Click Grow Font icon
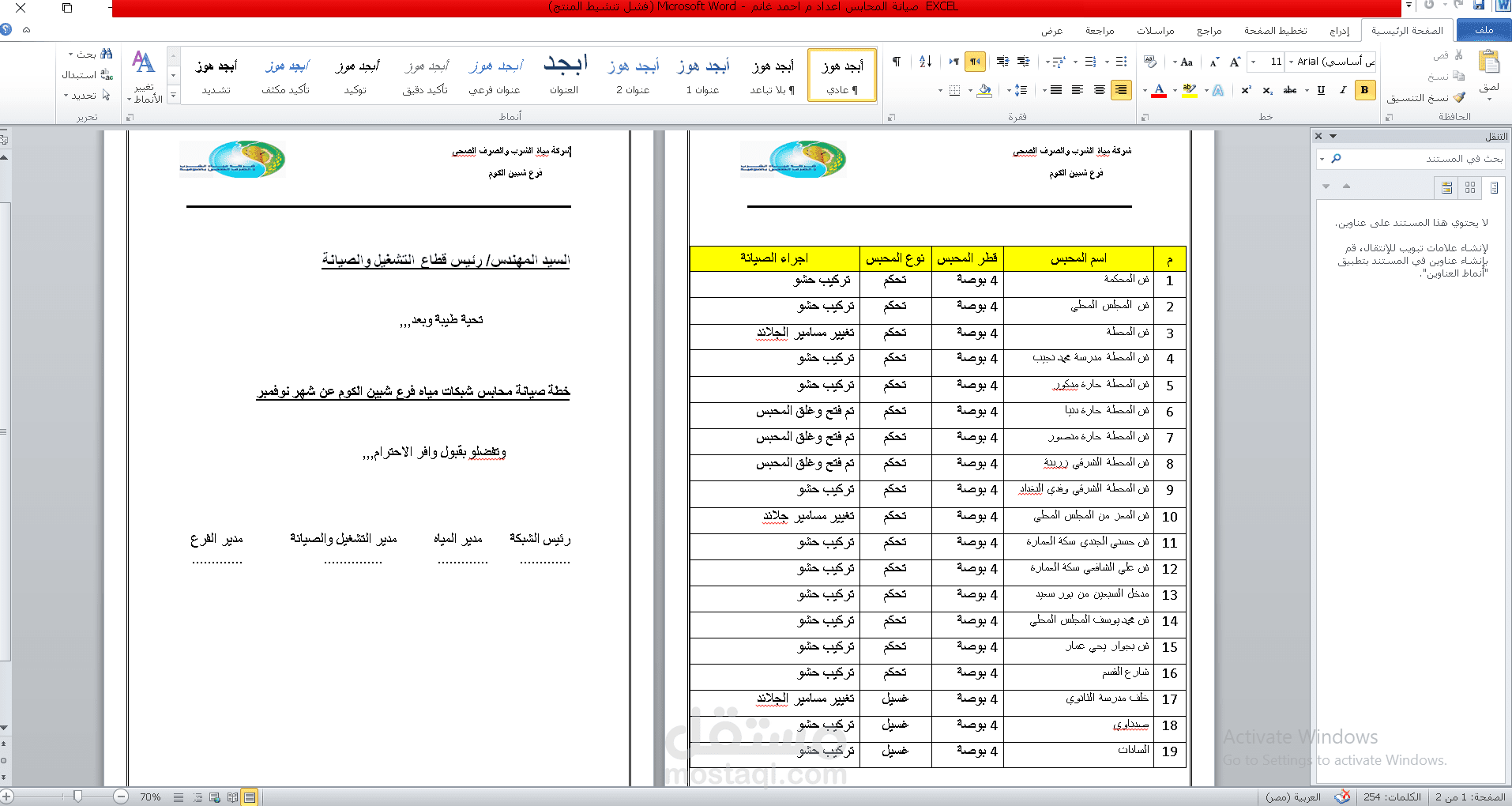The width and height of the screenshot is (1512, 806). click(1236, 62)
